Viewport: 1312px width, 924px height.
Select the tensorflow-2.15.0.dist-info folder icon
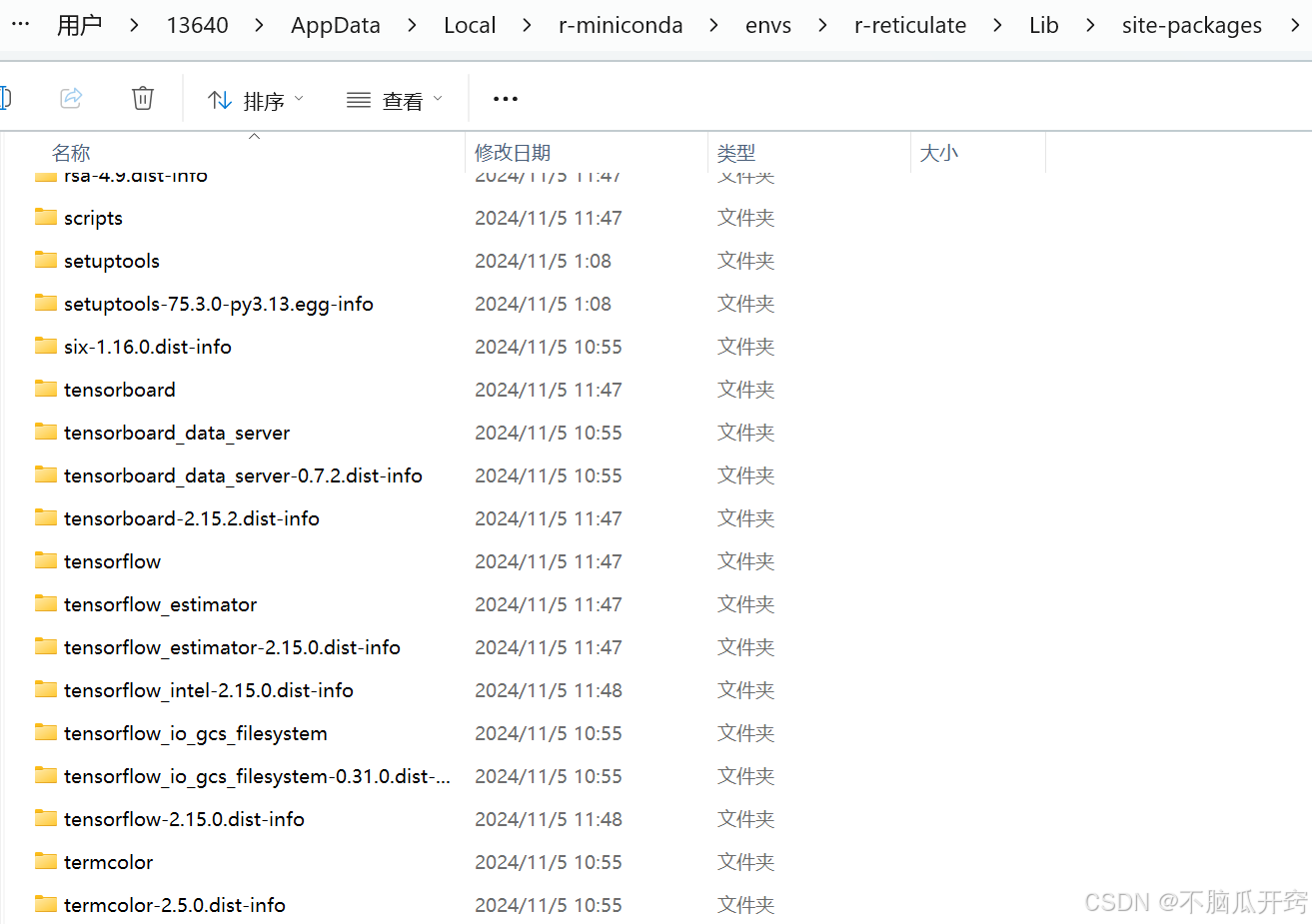[x=46, y=818]
